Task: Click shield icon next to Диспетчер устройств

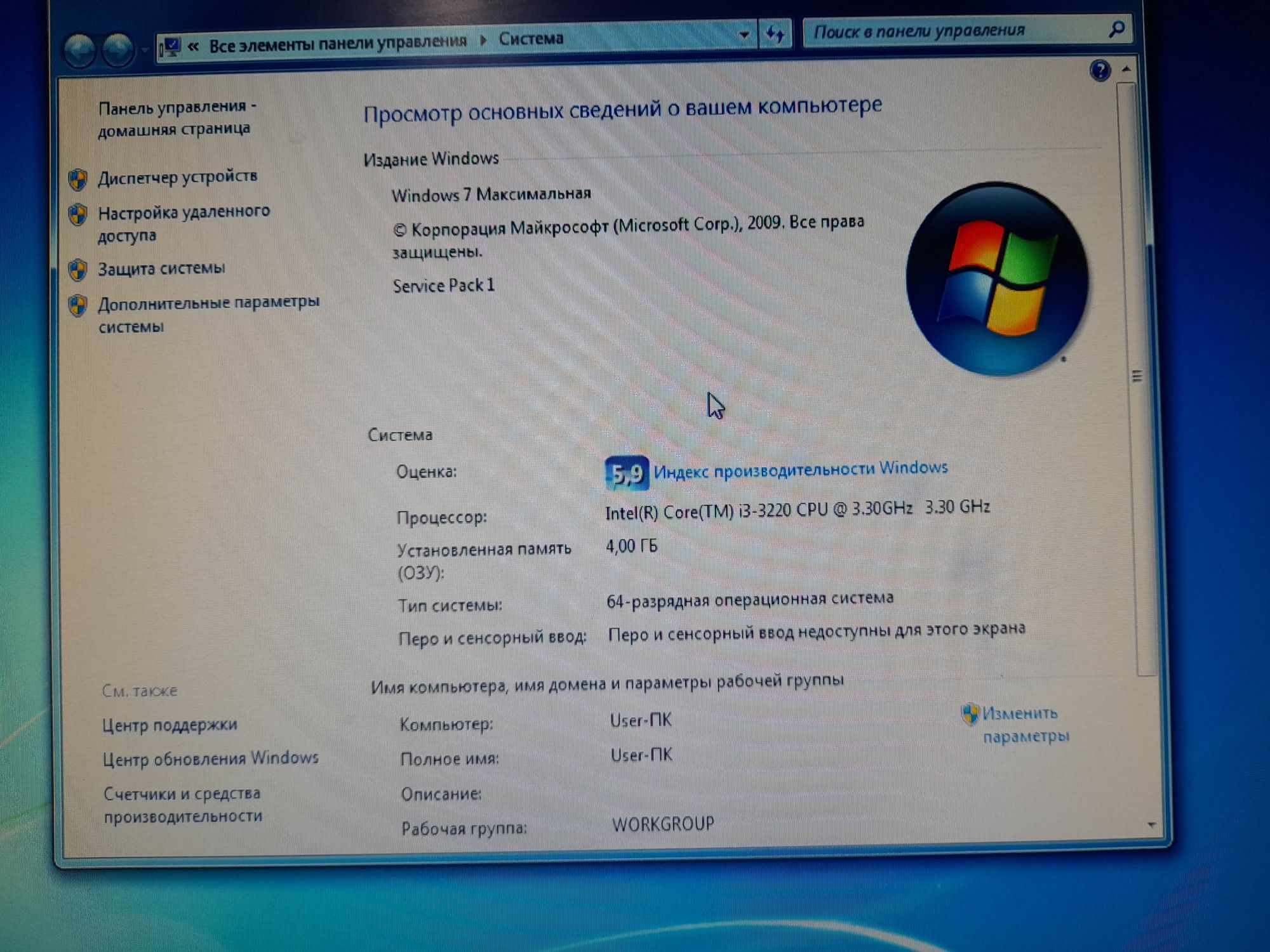Action: (78, 180)
